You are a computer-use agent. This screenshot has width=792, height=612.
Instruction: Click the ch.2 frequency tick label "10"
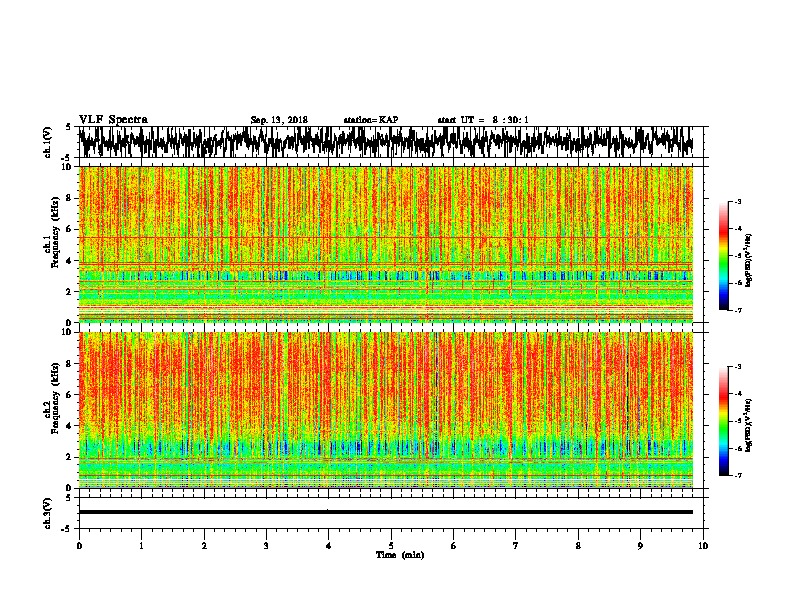click(68, 332)
